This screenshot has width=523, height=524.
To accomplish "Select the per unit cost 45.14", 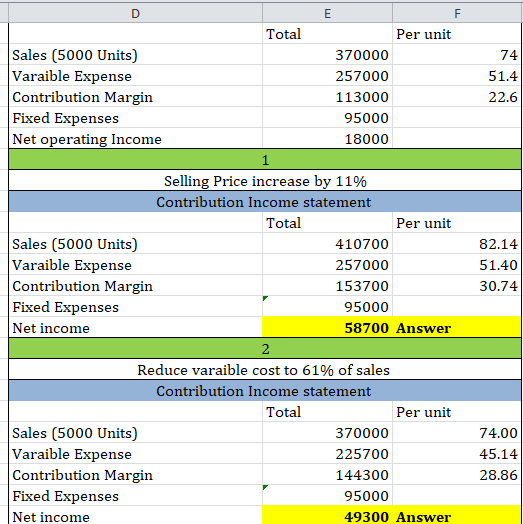I will click(457, 454).
